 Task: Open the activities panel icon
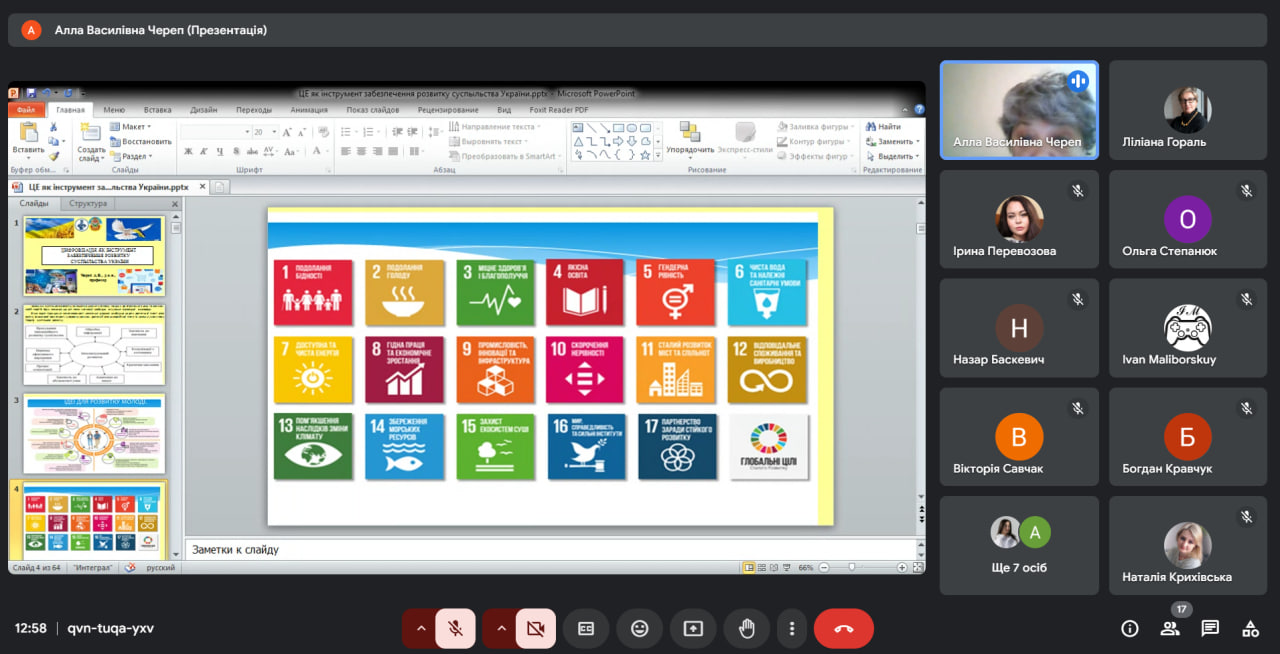click(x=1250, y=629)
